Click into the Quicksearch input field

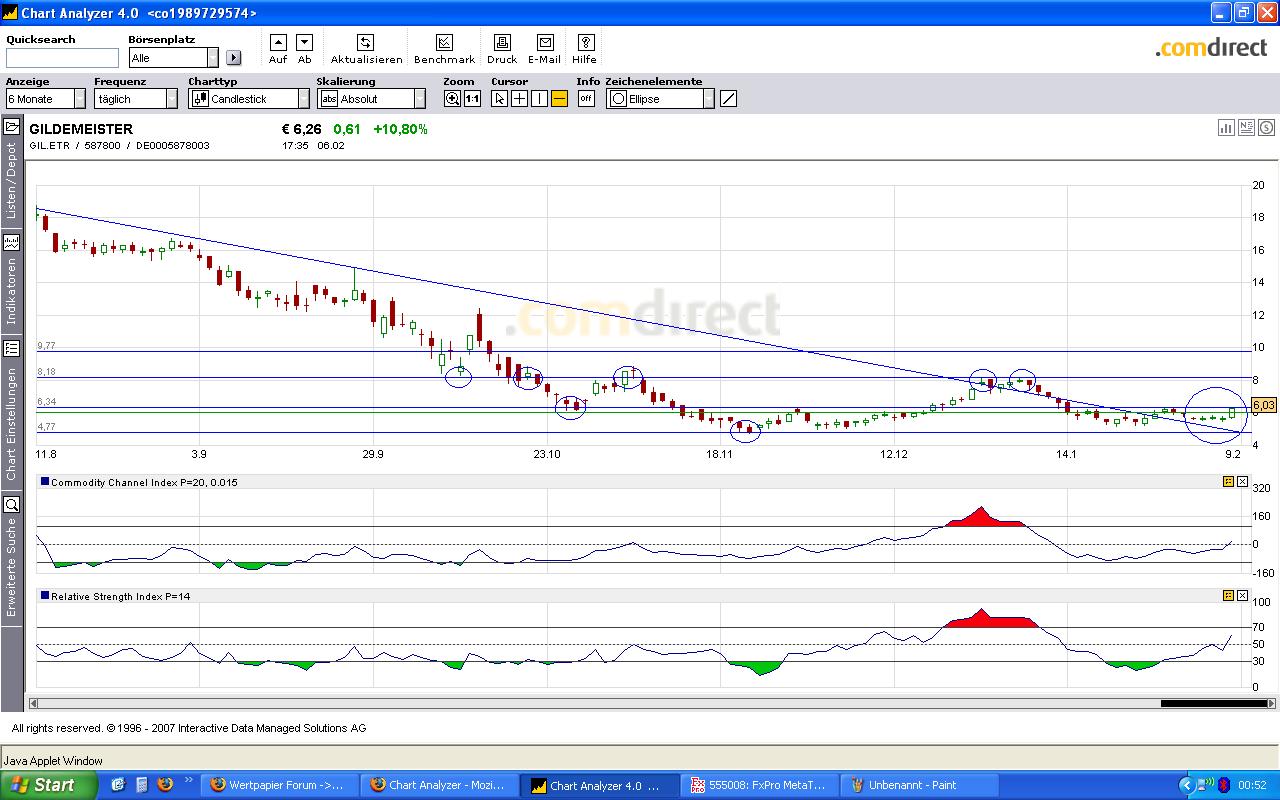(62, 58)
